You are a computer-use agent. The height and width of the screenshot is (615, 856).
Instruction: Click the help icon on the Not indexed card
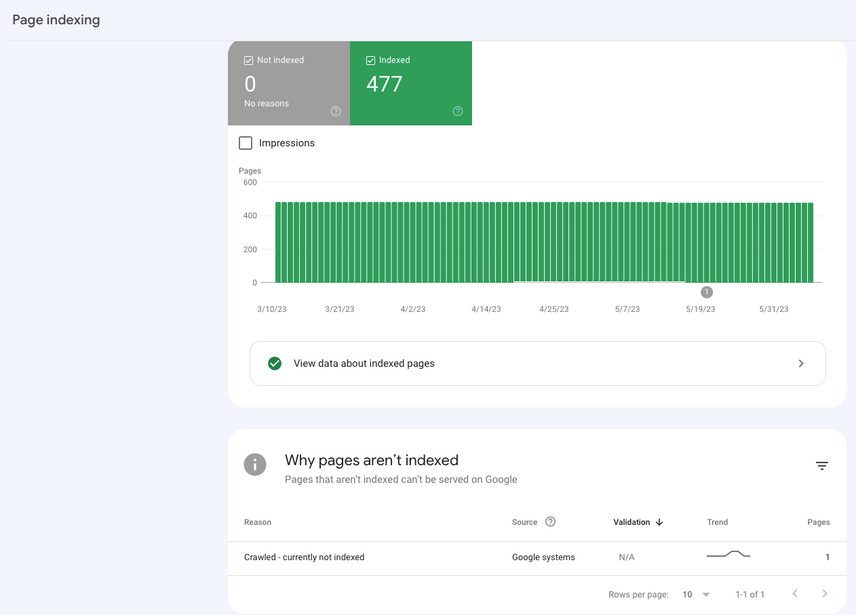coord(335,111)
